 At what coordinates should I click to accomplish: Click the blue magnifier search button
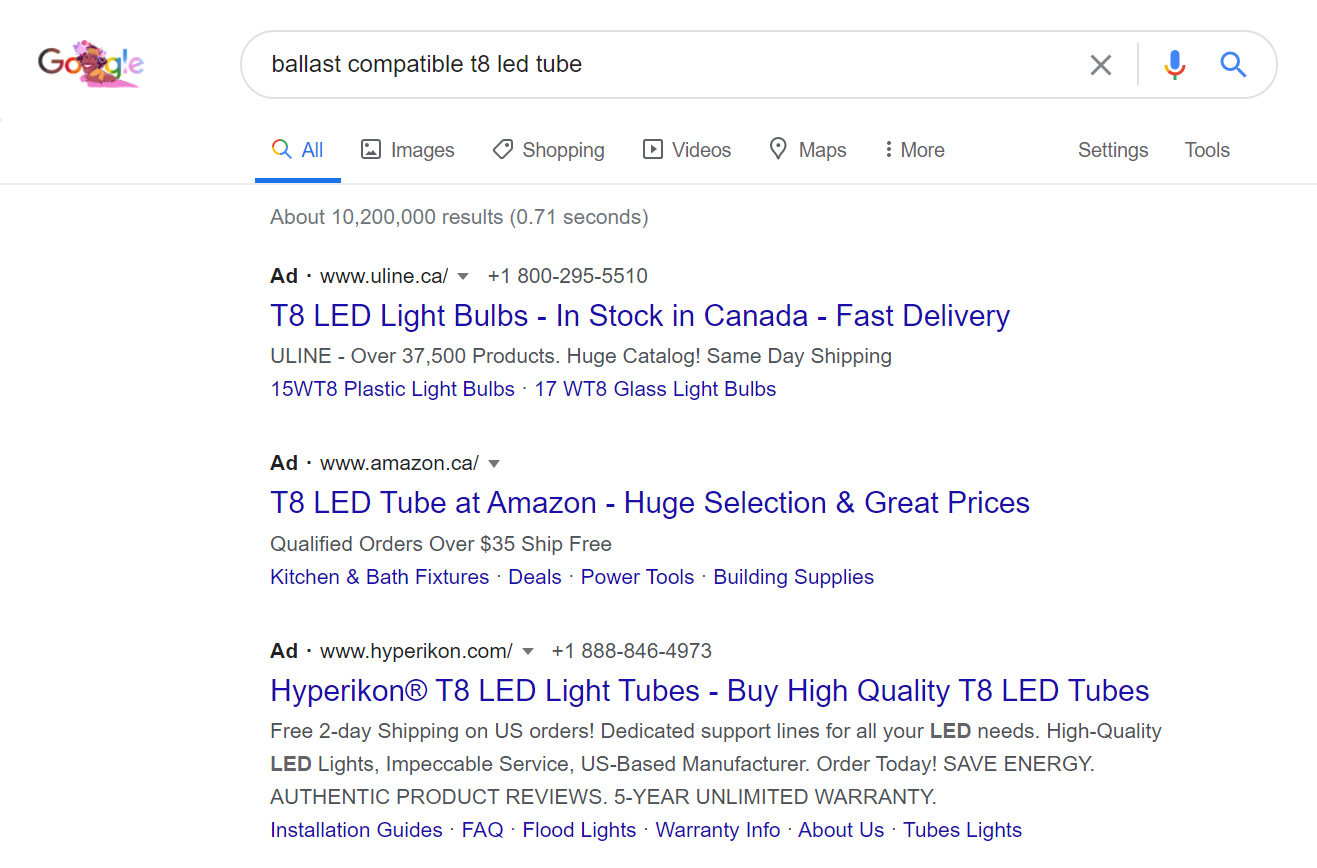click(1233, 65)
